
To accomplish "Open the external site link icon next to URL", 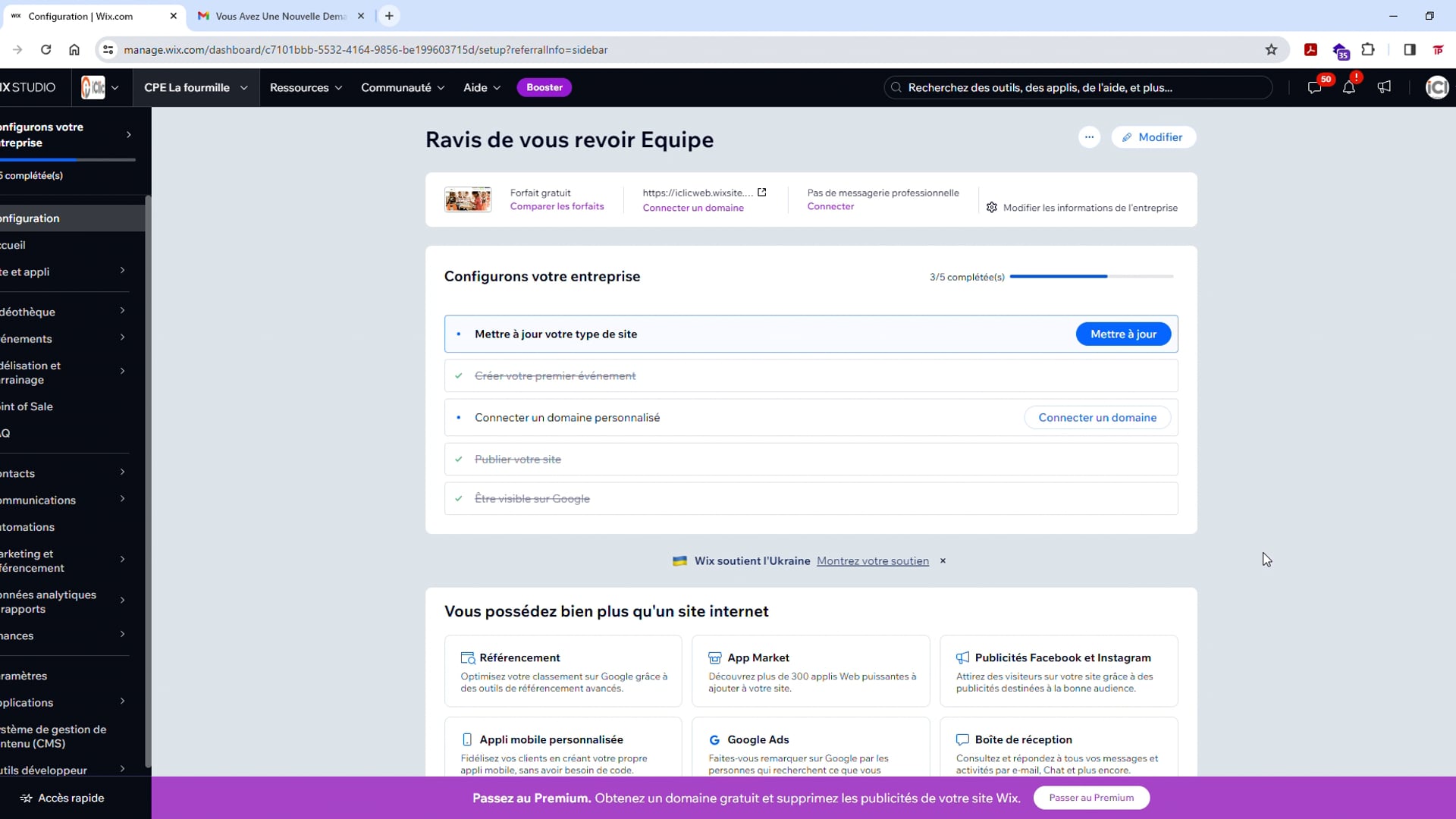I will 762,193.
